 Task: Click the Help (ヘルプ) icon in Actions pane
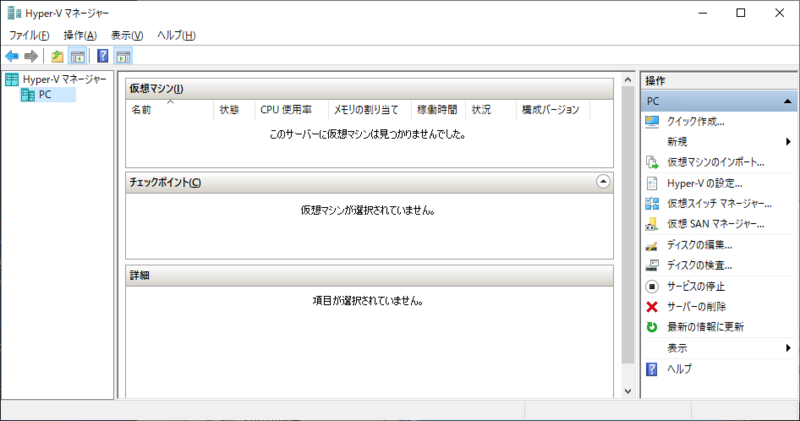[x=652, y=369]
